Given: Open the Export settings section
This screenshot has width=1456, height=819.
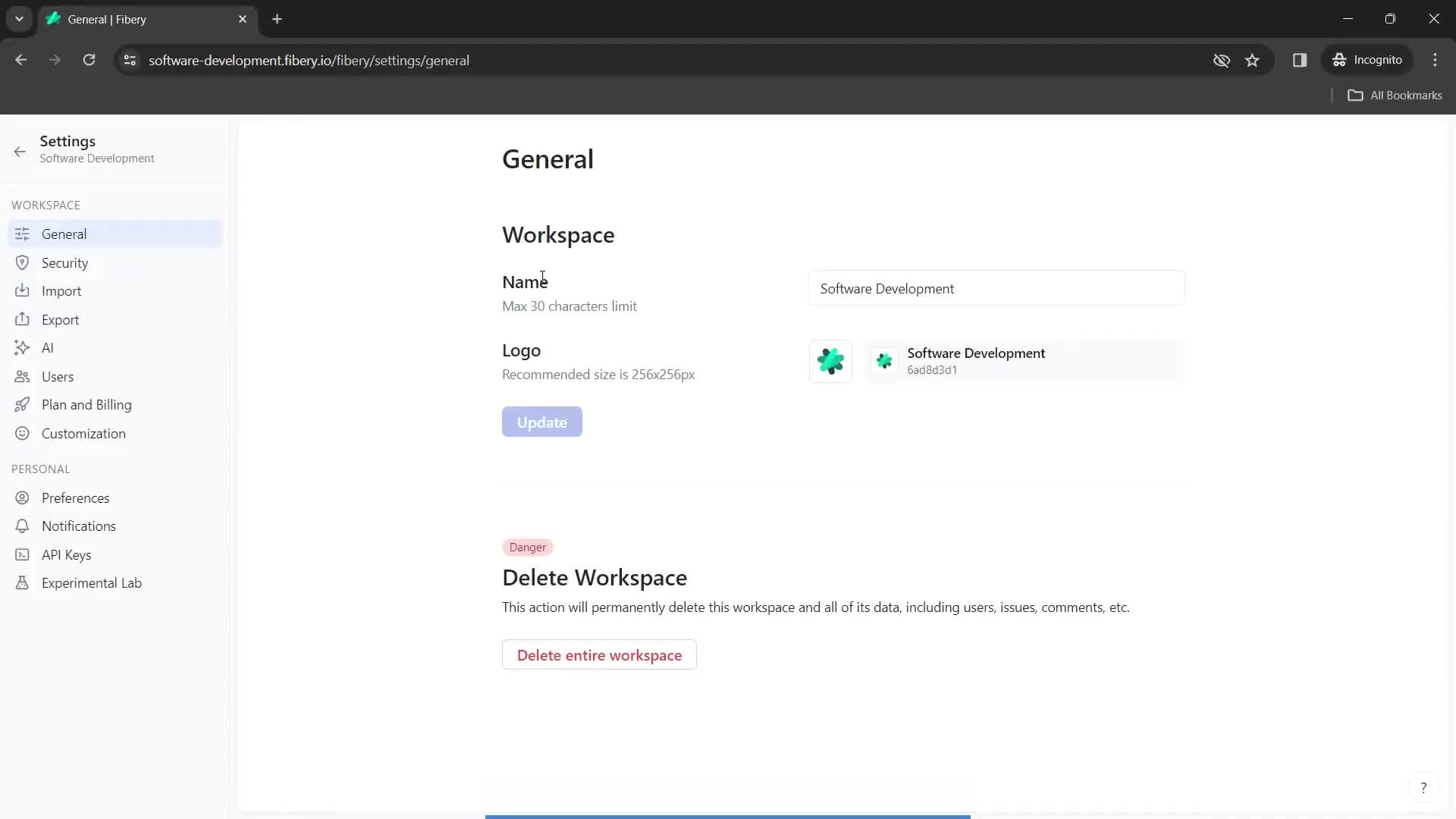Looking at the screenshot, I should coord(115,319).
